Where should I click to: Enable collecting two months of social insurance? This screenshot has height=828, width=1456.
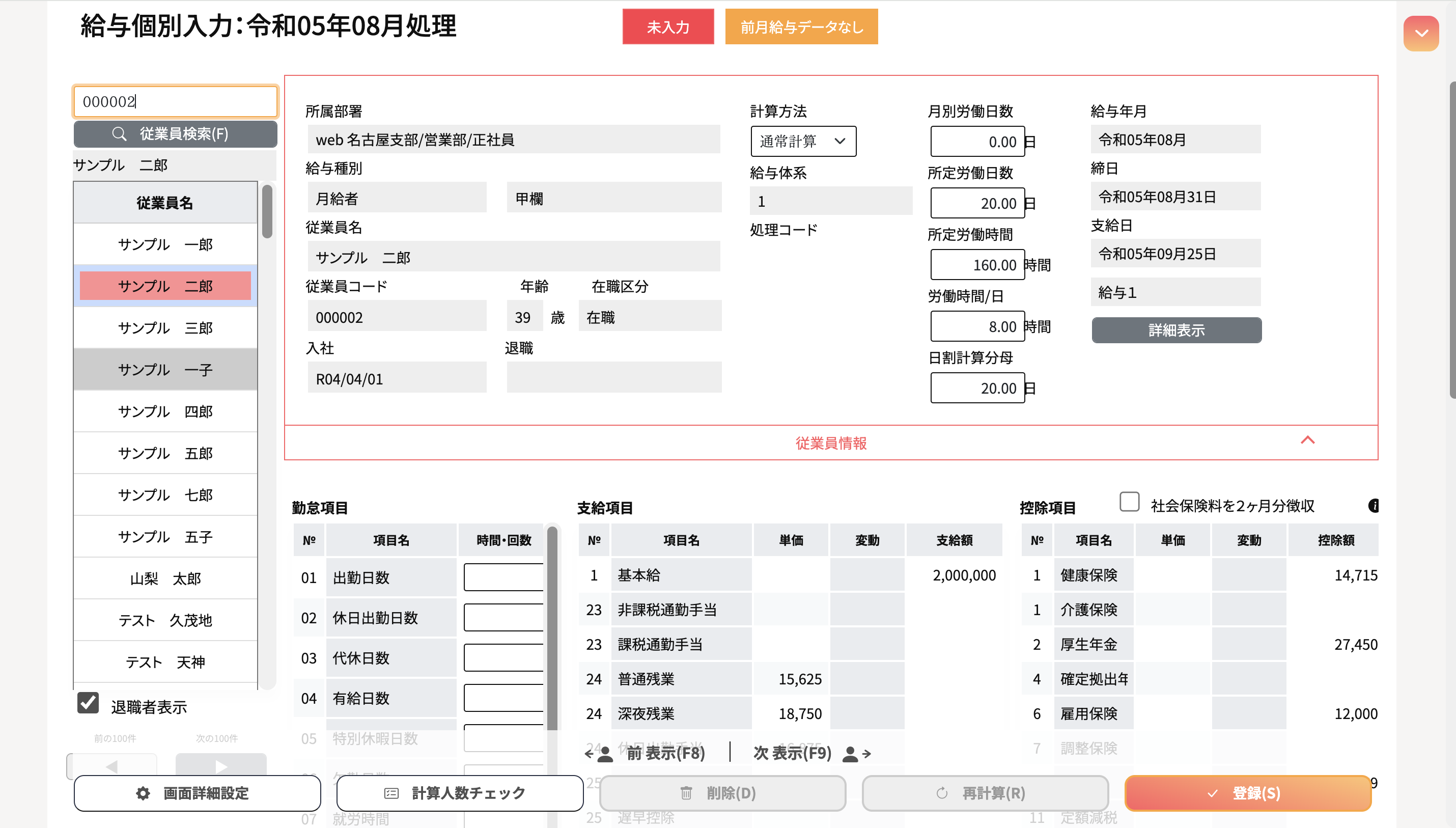(x=1129, y=502)
